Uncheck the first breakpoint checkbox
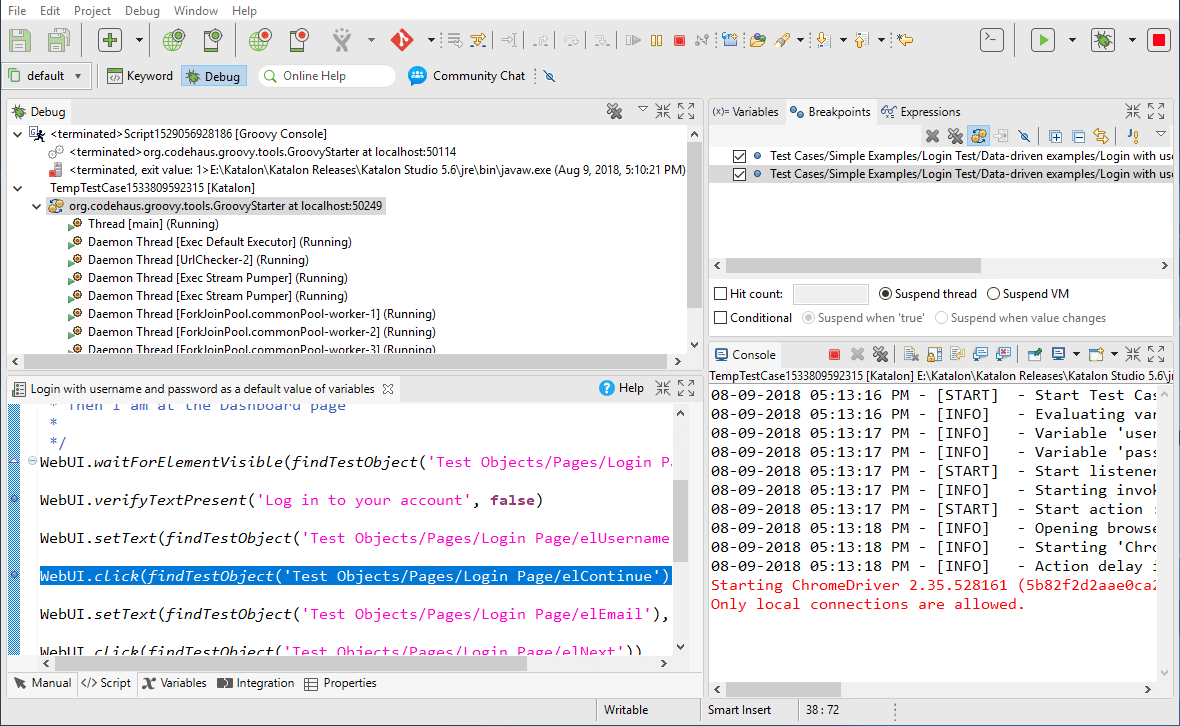Screen dimensions: 1180x726 739,156
